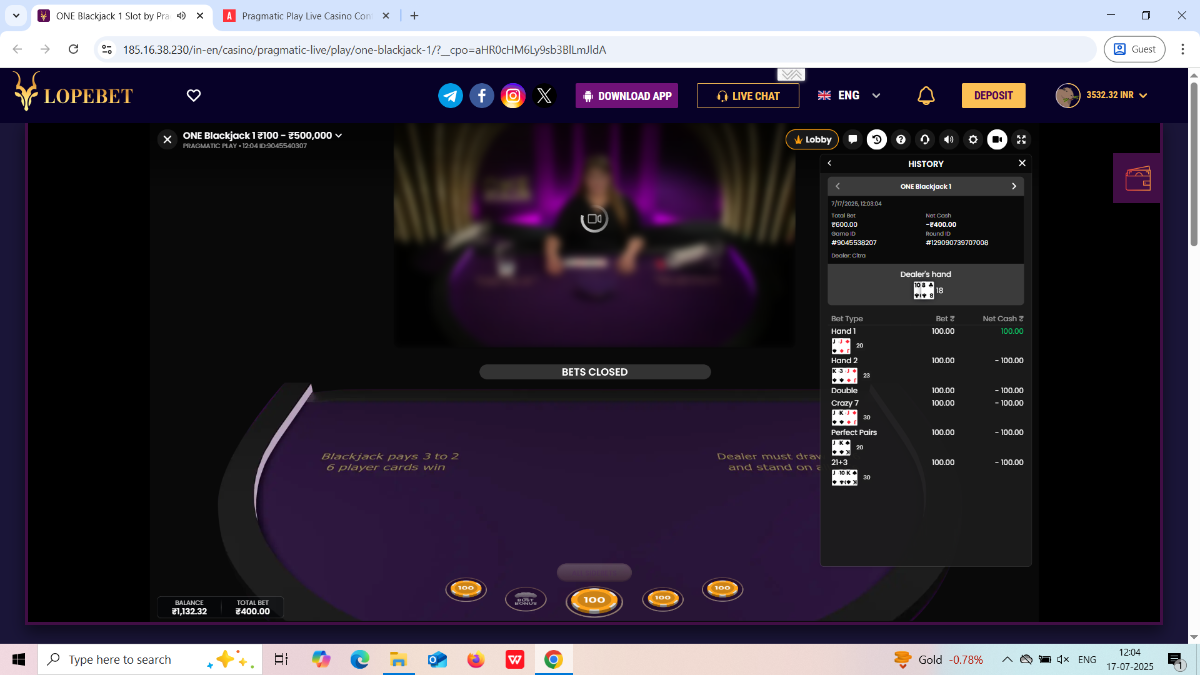
Task: Expand the ONE Blackjack table limits dropdown
Action: pyautogui.click(x=262, y=136)
